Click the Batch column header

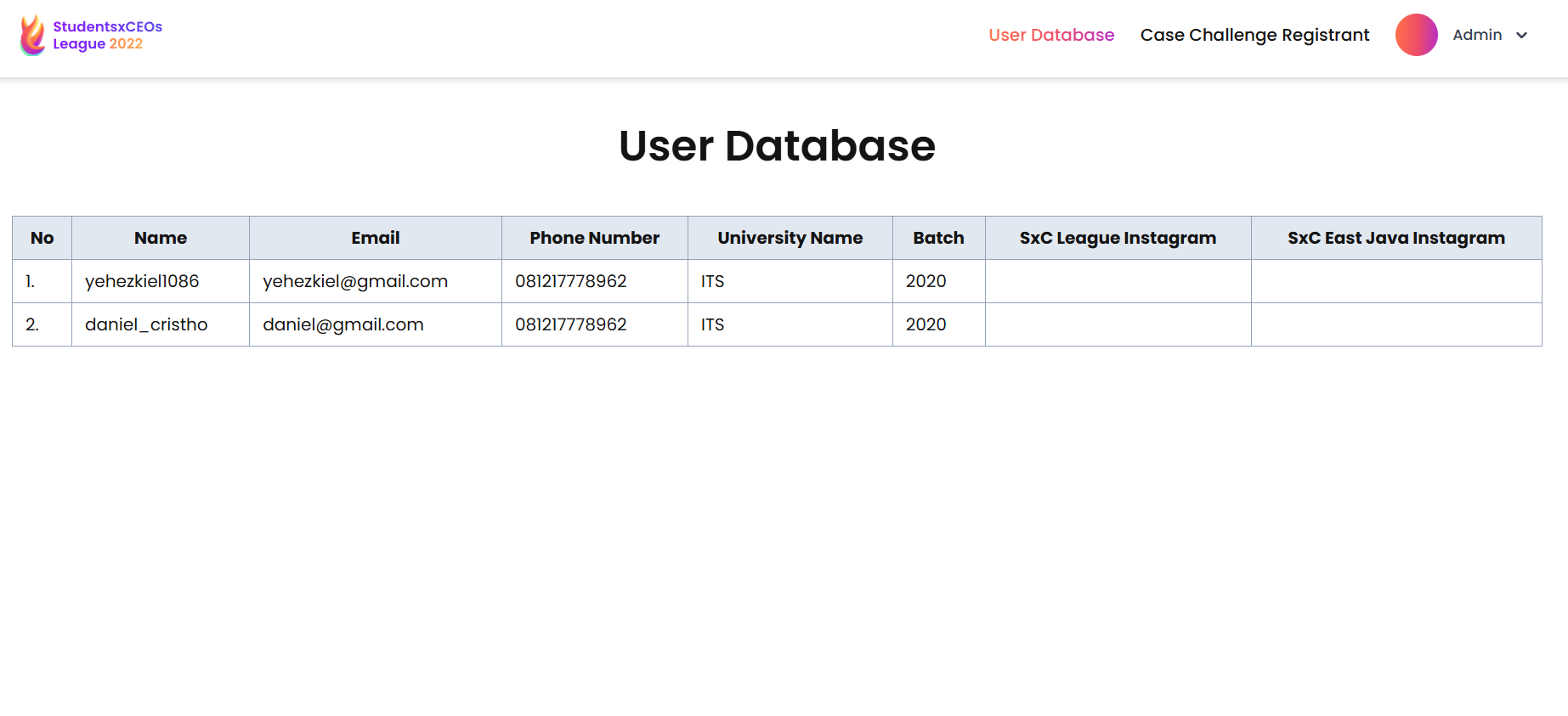(x=938, y=238)
